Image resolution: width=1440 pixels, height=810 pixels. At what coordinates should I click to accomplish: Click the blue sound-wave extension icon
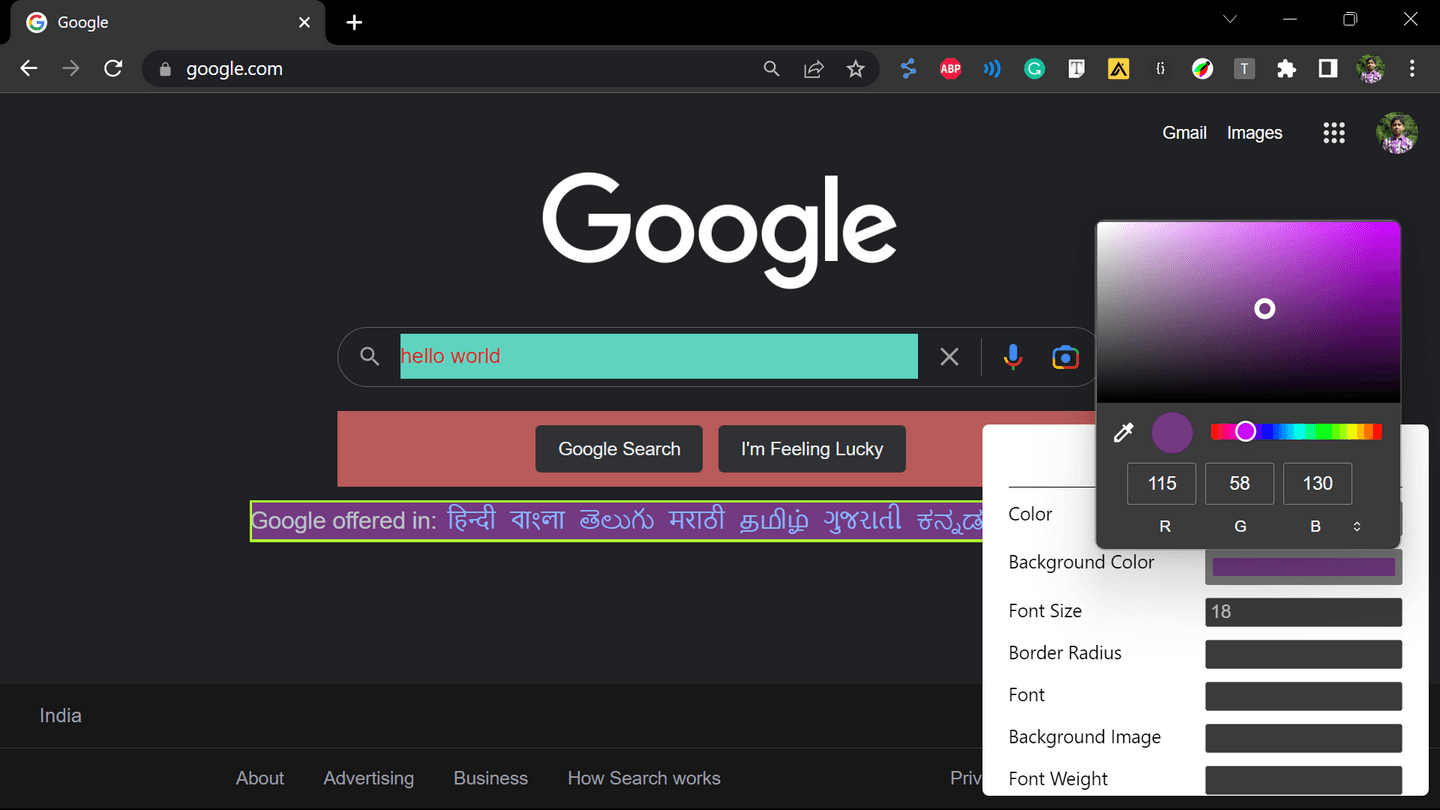pos(992,69)
